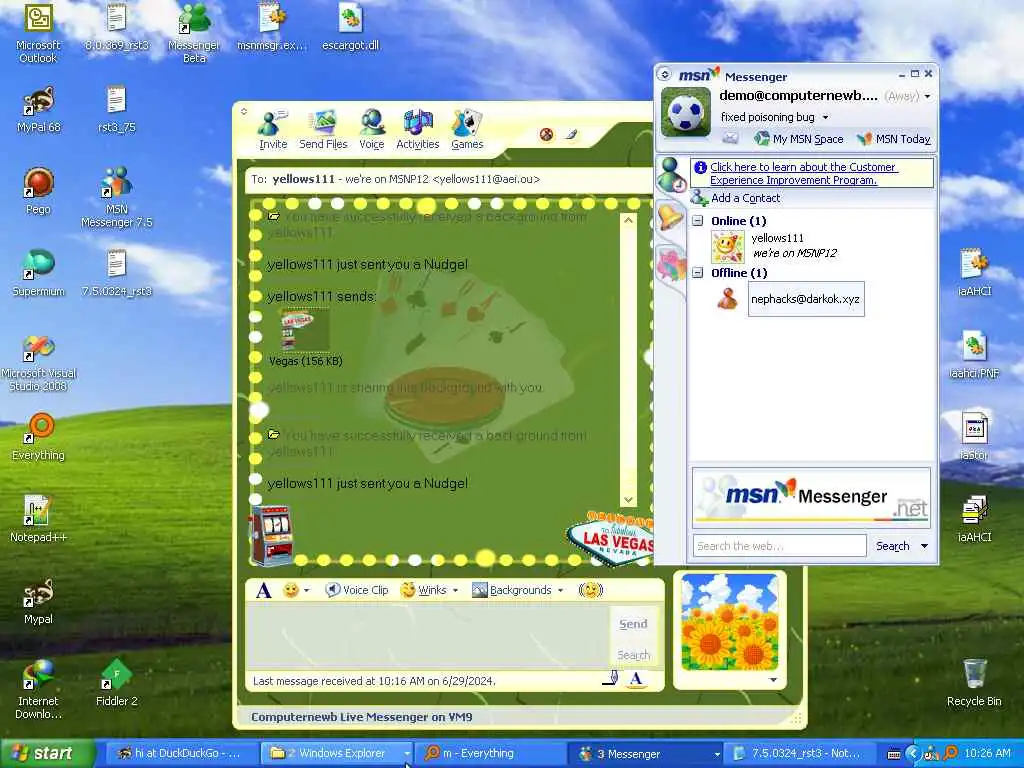
Task: Click the Everything search tray icon
Action: pos(950,754)
